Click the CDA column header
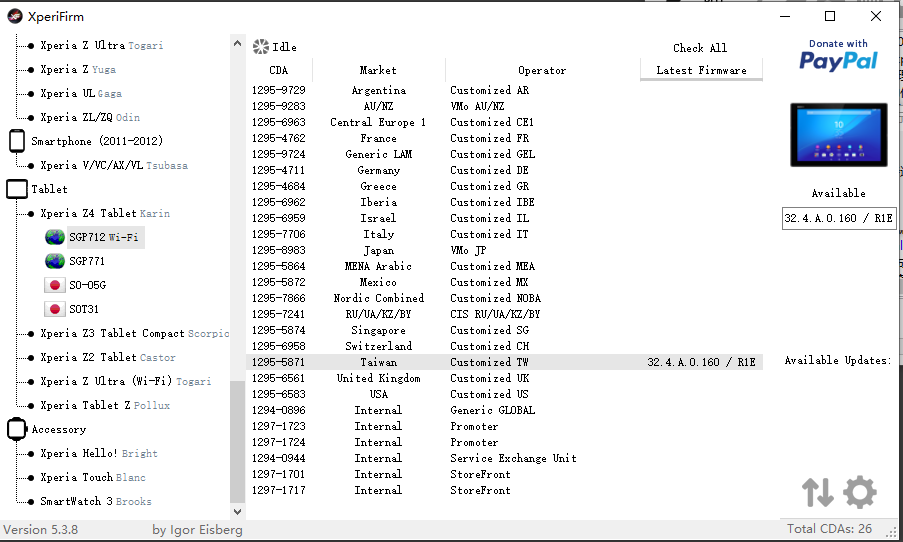This screenshot has width=903, height=542. (279, 70)
